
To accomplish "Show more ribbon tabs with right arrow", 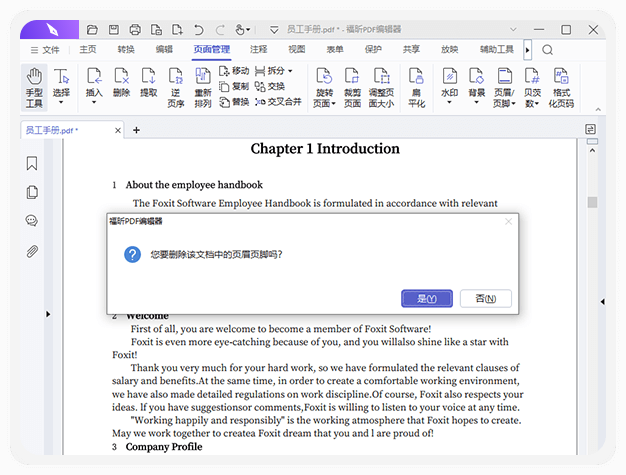I will (x=527, y=50).
